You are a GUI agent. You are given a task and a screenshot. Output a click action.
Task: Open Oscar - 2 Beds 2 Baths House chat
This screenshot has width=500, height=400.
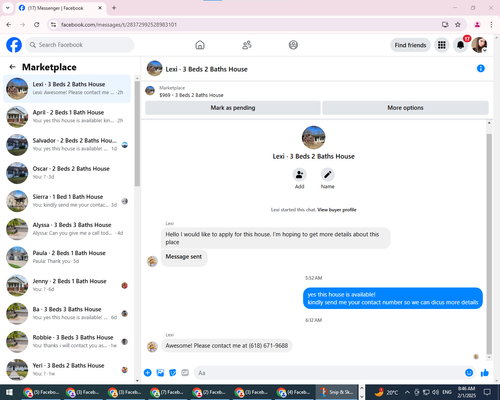click(67, 173)
